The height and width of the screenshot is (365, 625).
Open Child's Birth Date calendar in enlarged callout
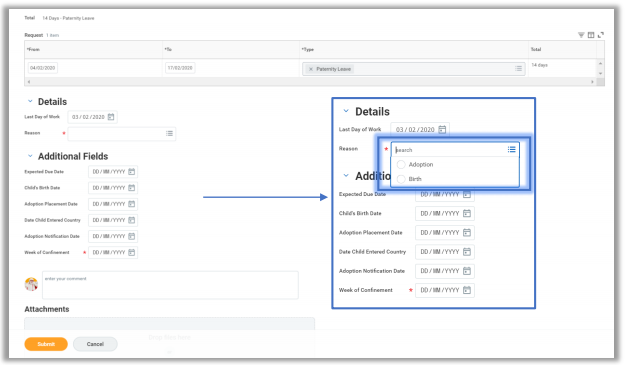coord(467,214)
